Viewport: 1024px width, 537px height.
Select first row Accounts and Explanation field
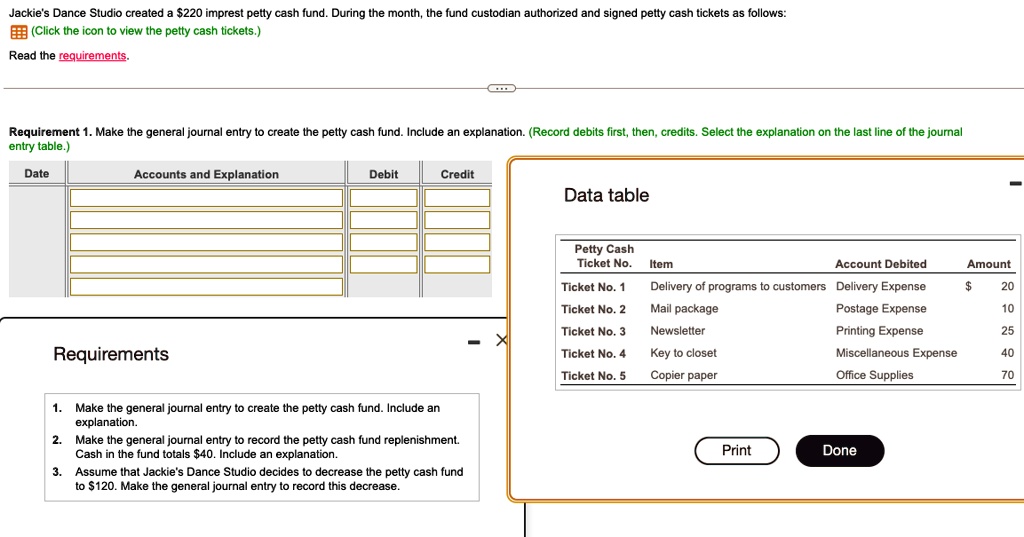206,197
